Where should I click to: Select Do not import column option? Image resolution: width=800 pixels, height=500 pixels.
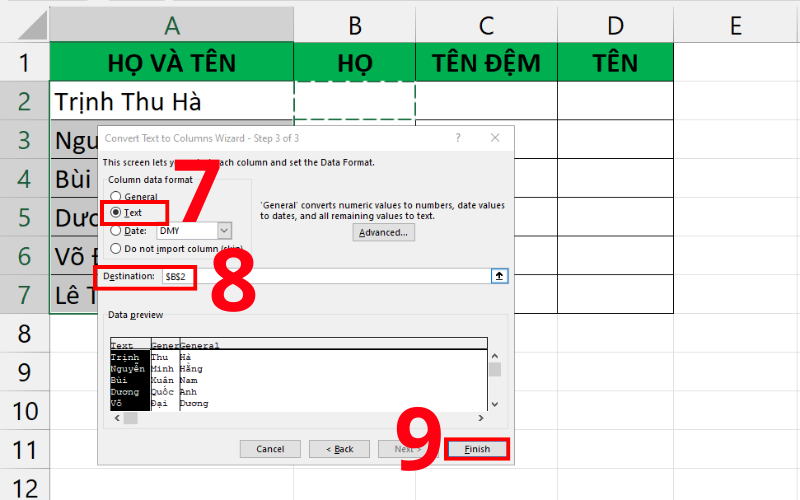(x=116, y=248)
